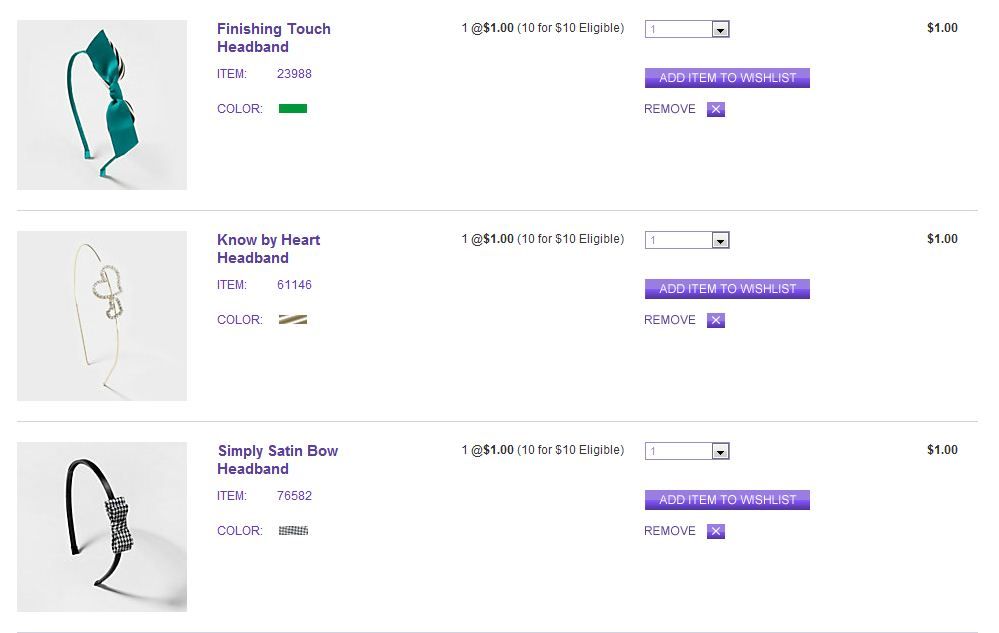Open the heart headband product image
The image size is (999, 633).
pyautogui.click(x=102, y=316)
